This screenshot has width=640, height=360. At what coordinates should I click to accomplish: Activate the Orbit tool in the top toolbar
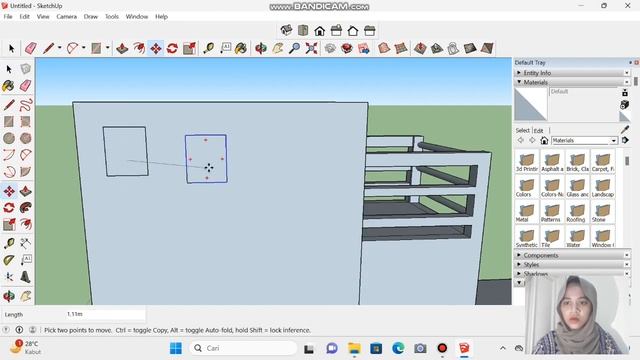(x=261, y=48)
